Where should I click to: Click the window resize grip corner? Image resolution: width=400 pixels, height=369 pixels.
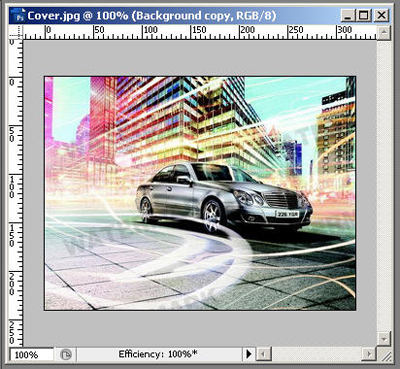pyautogui.click(x=385, y=355)
